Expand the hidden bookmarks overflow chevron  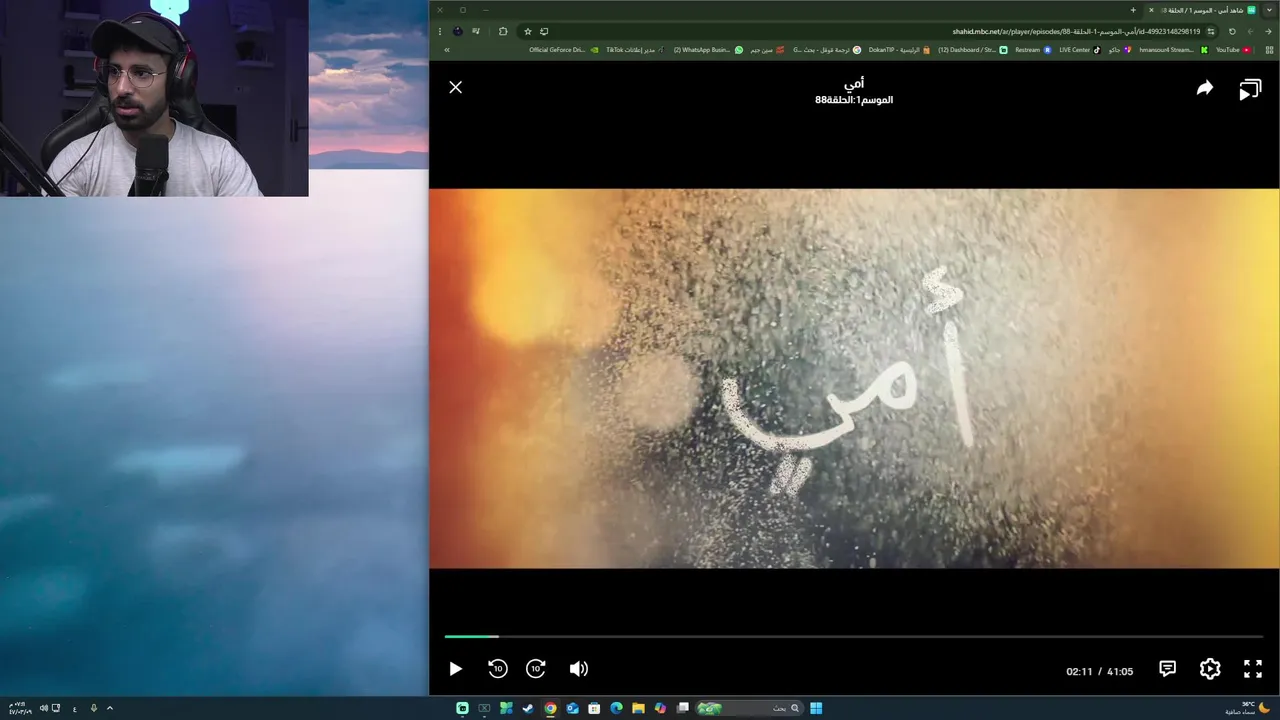447,49
